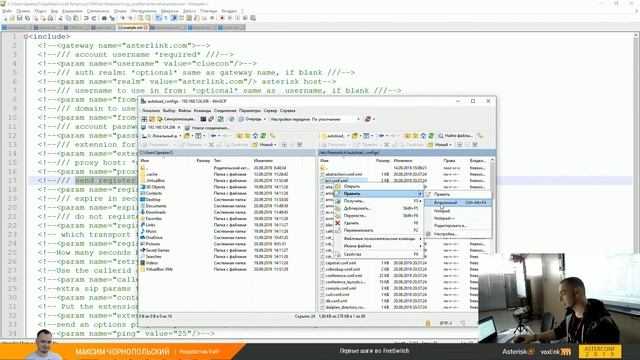
Task: Select the highlighted internal editor submenu entry
Action: click(x=458, y=202)
